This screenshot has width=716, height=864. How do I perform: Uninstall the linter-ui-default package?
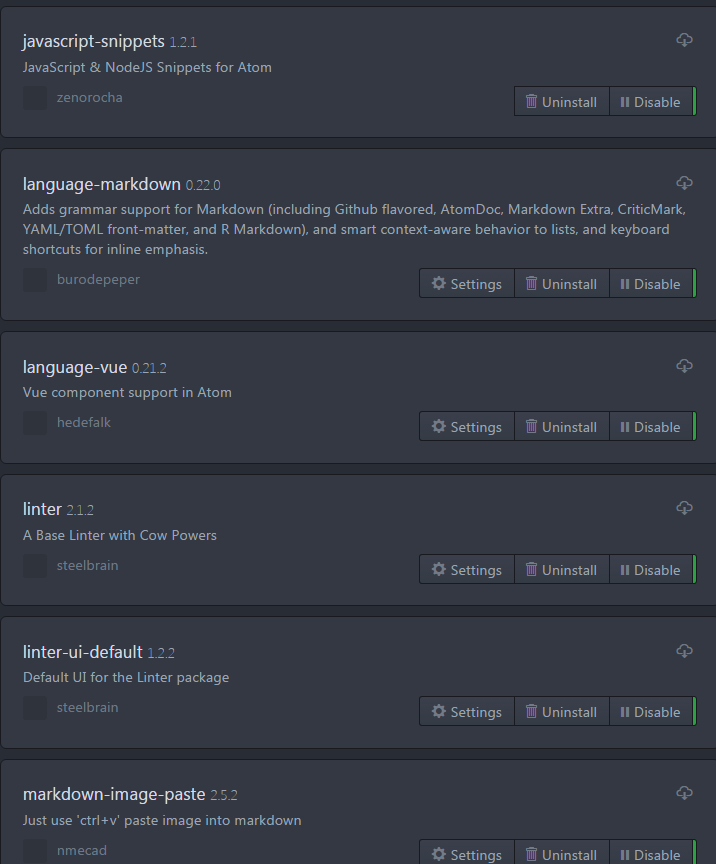[562, 711]
